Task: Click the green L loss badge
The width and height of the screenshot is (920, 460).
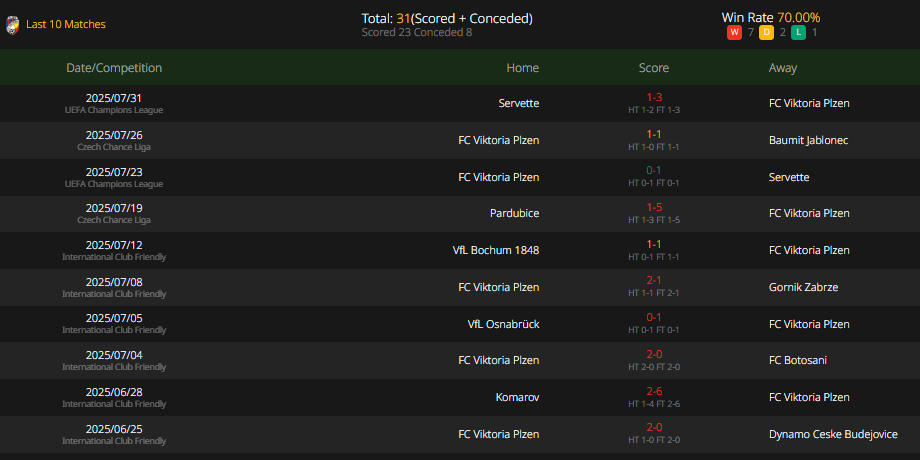Action: (x=798, y=32)
